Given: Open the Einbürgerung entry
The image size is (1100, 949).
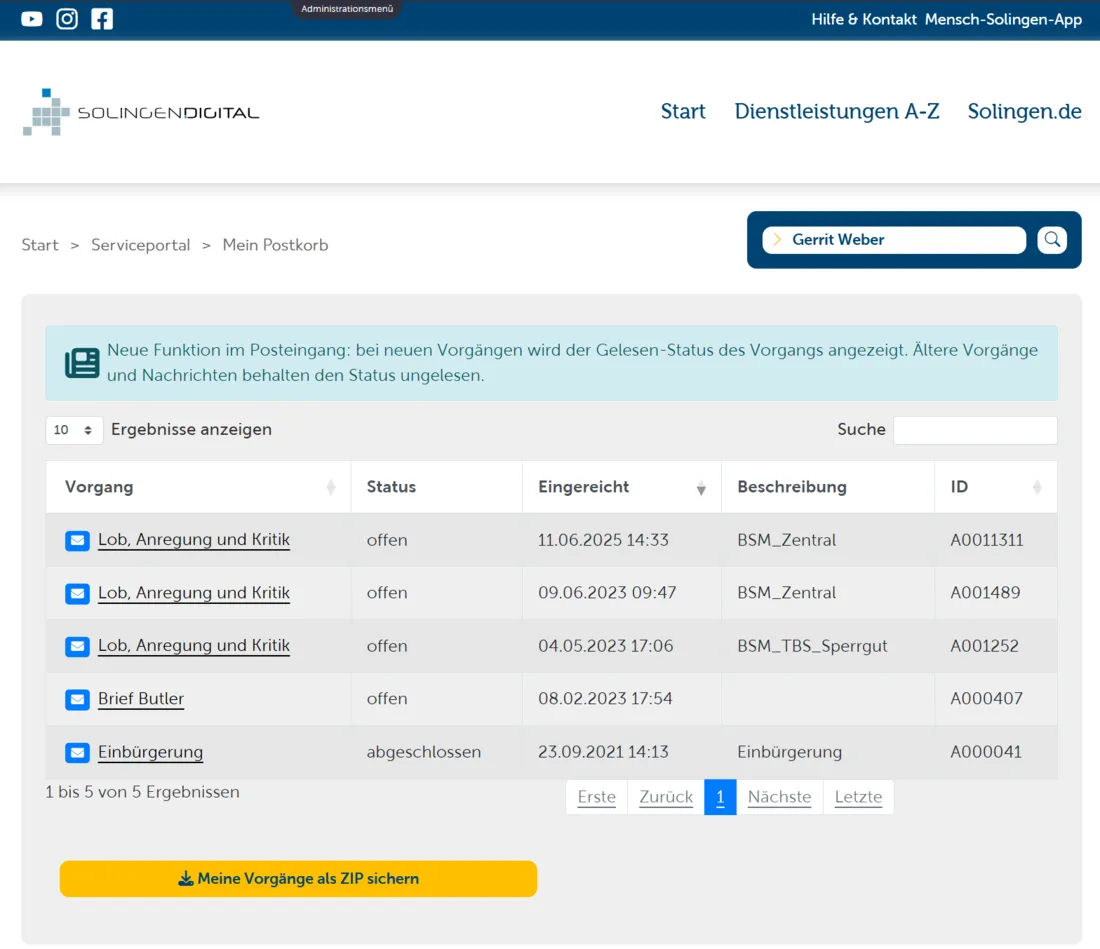Looking at the screenshot, I should tap(150, 752).
